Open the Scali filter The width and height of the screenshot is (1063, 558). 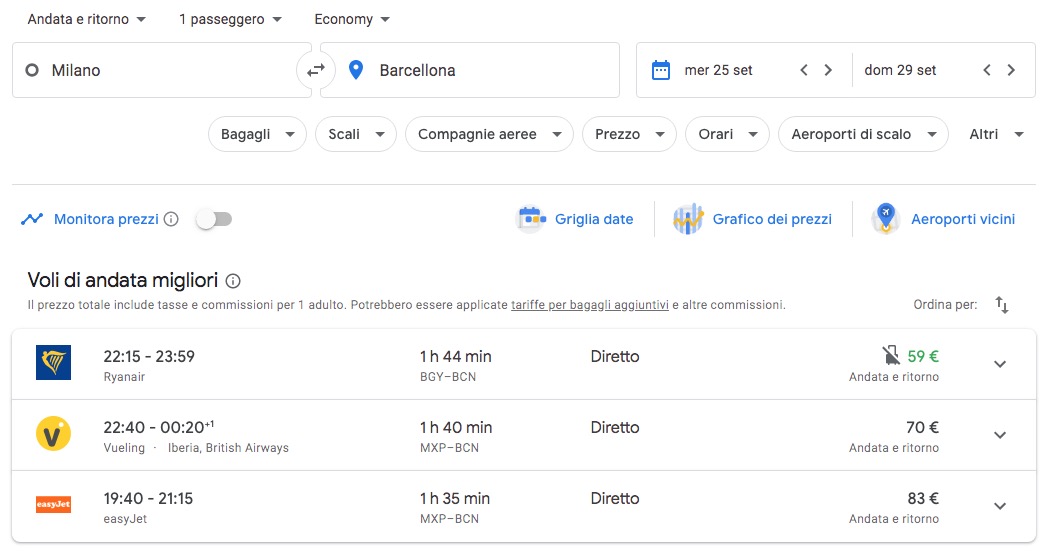355,134
